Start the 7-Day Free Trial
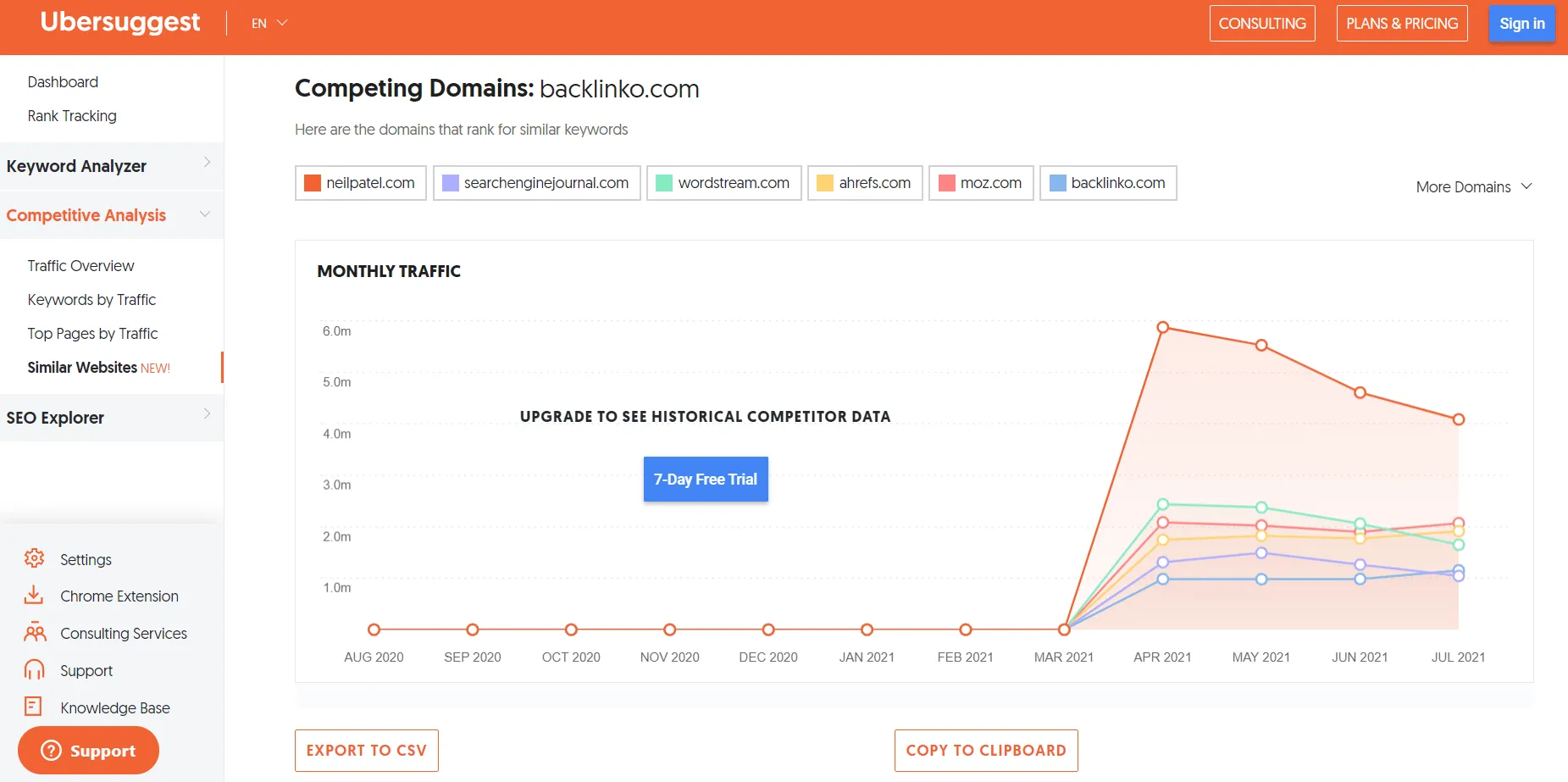 [705, 480]
